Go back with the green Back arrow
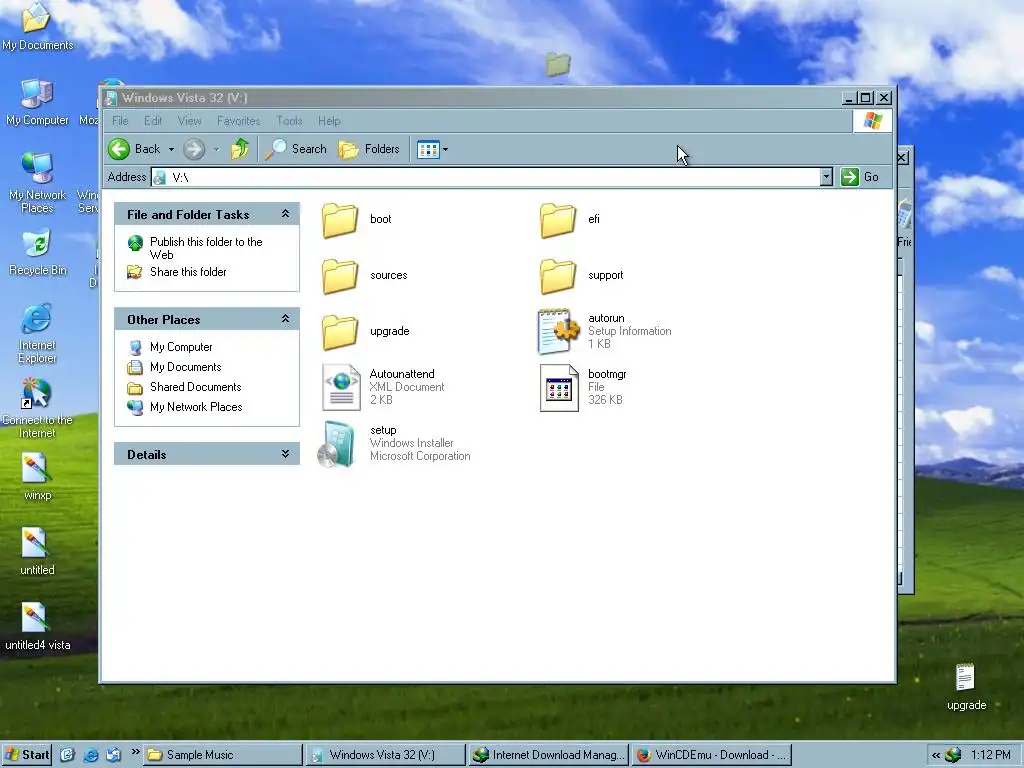This screenshot has height=768, width=1024. click(135, 149)
